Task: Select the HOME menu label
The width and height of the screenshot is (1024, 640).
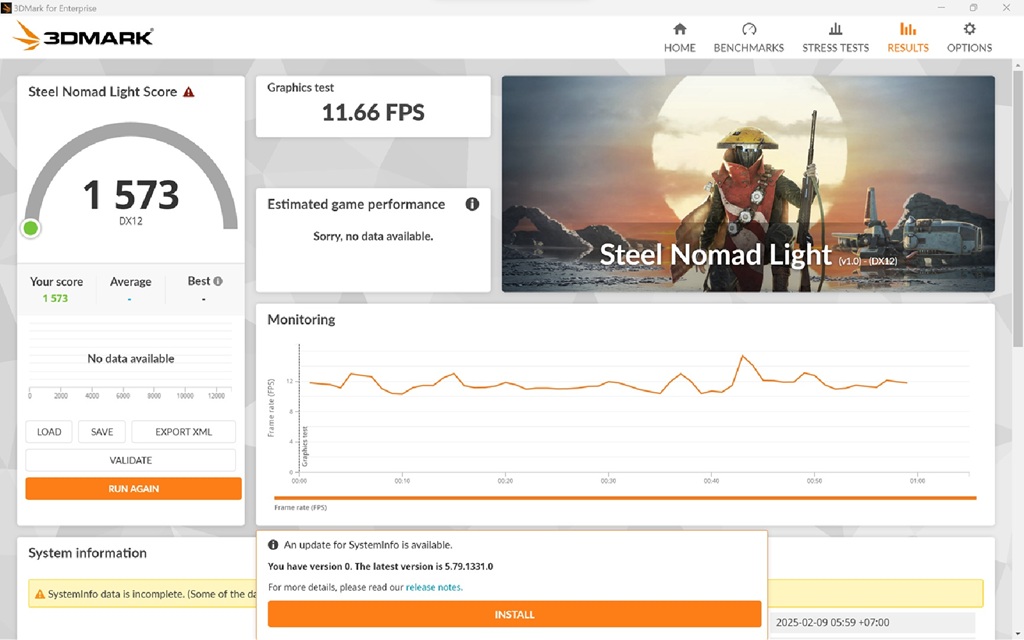Action: (x=680, y=48)
